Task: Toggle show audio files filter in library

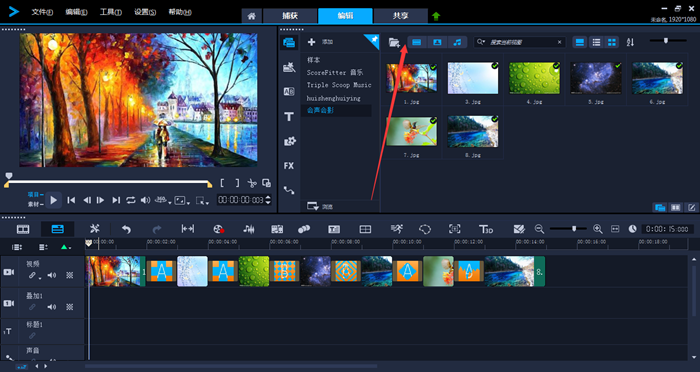Action: point(457,42)
